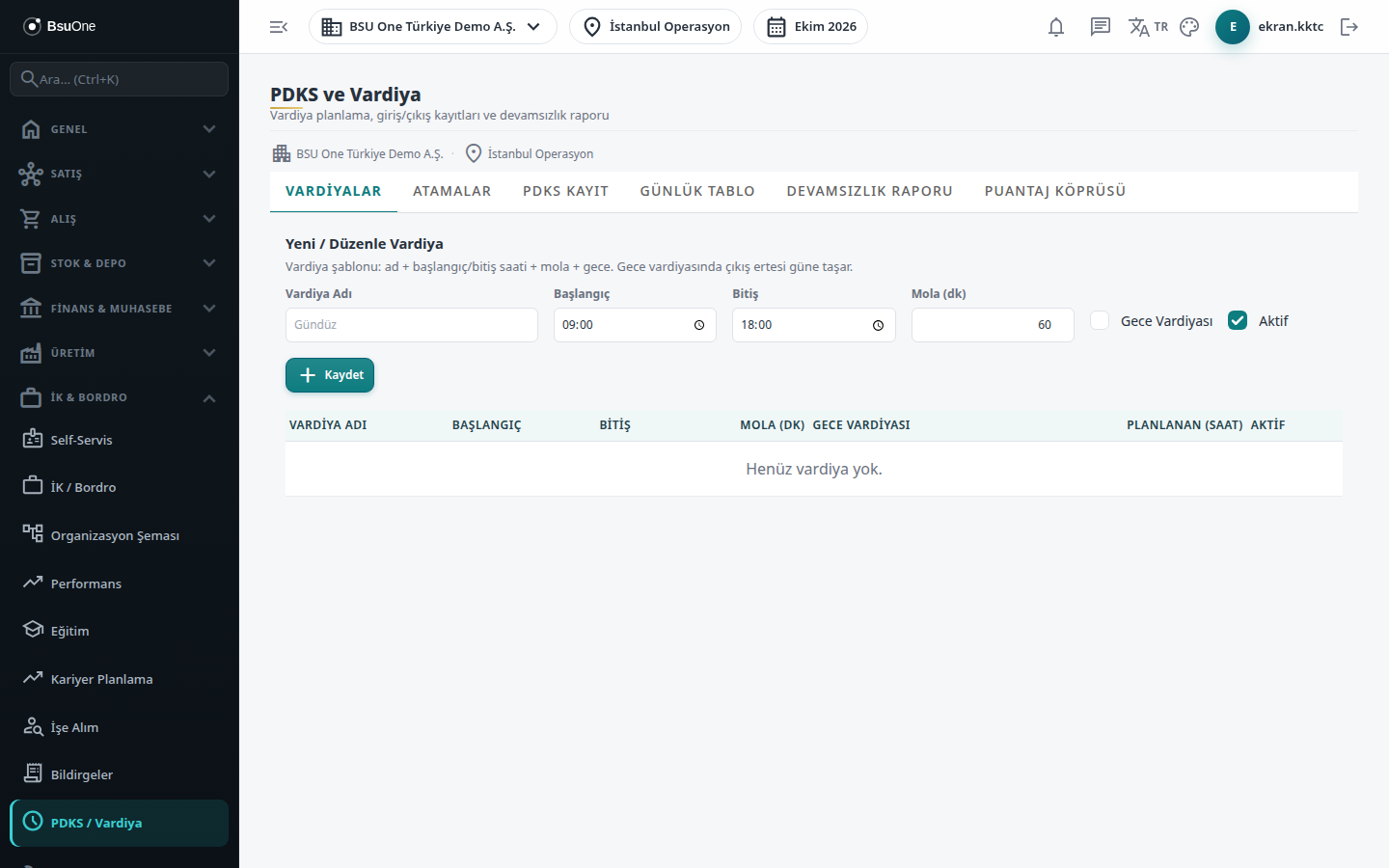Focus the Vardiya Adı input field
Viewport: 1389px width, 868px height.
point(412,325)
